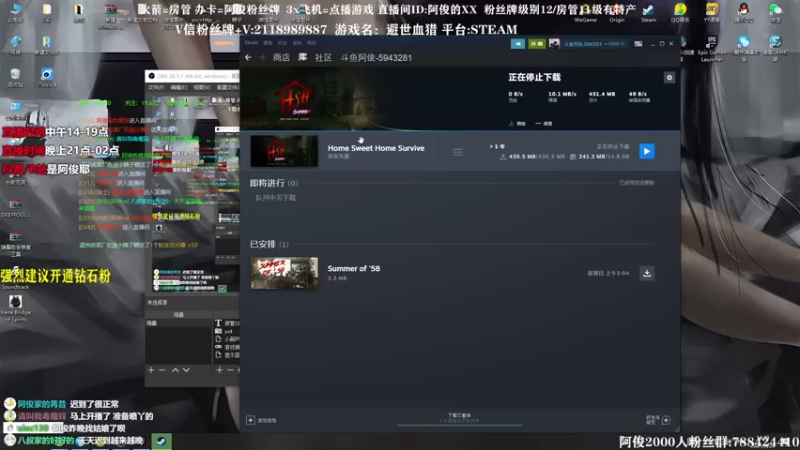Screen dimensions: 800x450
Task: Click the 已安排 scheduled heading
Action: pyautogui.click(x=263, y=244)
